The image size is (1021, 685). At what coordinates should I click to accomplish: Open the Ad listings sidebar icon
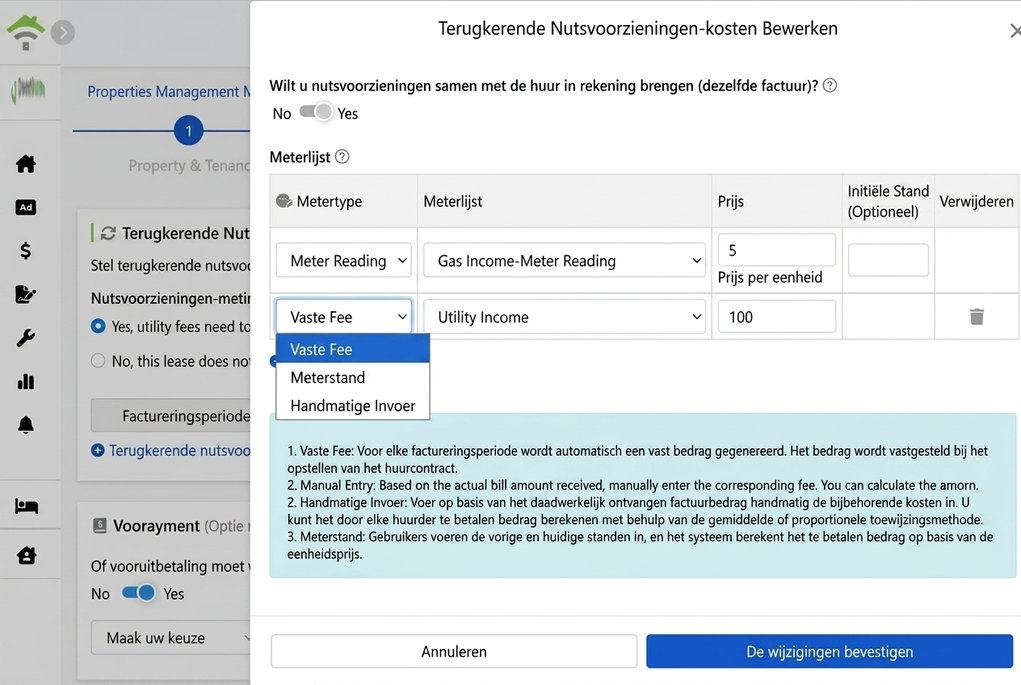tap(26, 207)
